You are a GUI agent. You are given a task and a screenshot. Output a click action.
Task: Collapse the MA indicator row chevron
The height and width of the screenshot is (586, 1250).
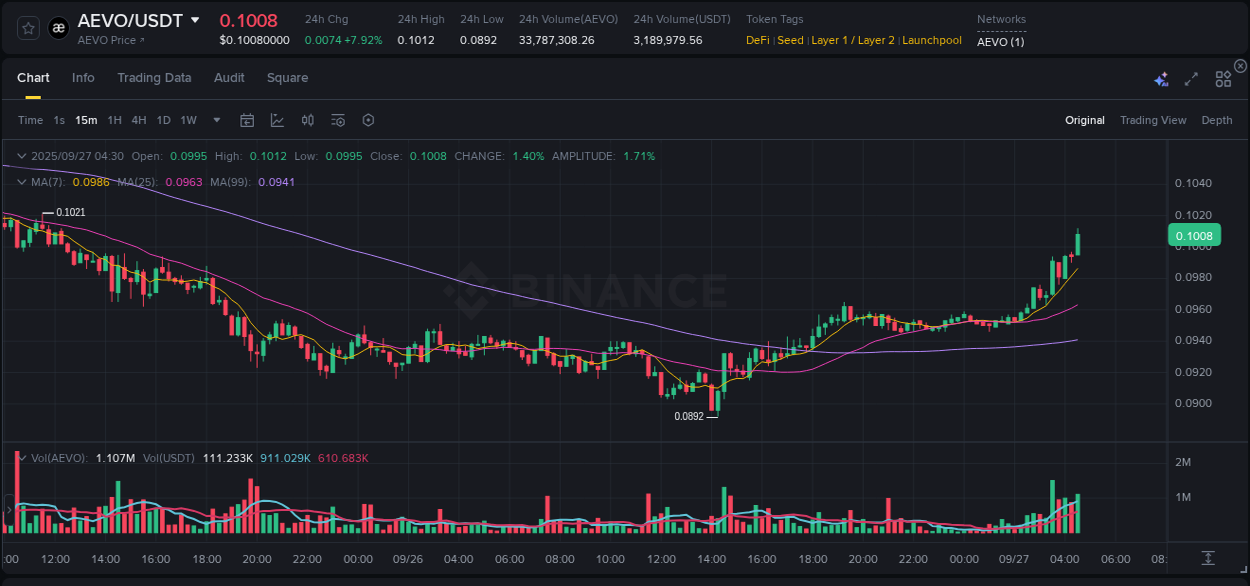21,182
